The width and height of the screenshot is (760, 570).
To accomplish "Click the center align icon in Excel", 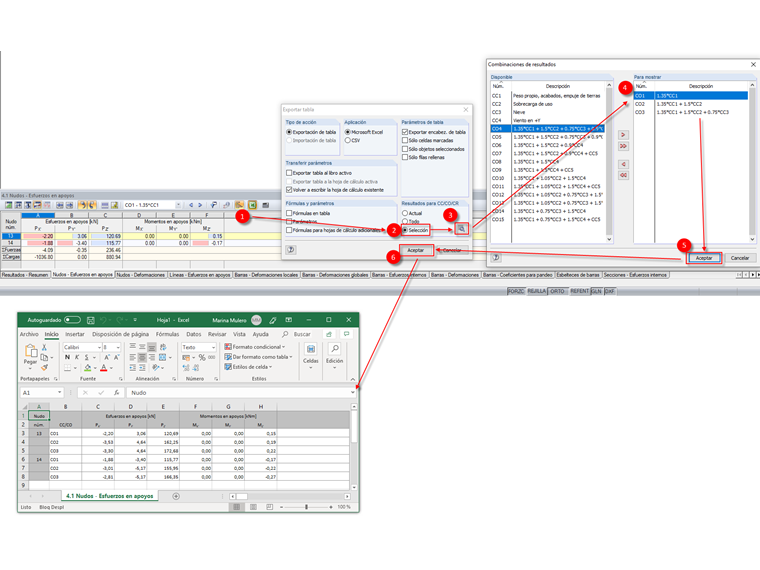I will pos(142,357).
